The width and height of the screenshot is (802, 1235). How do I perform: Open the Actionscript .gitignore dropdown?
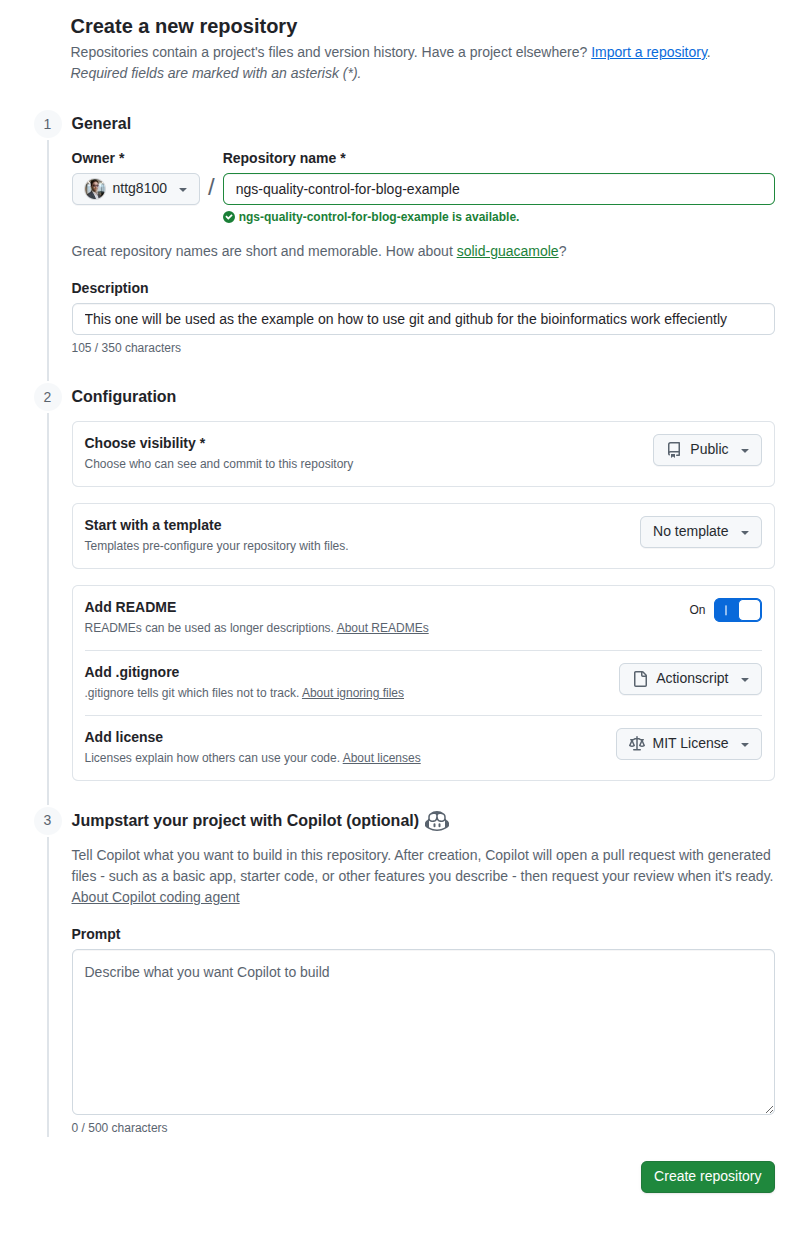(x=690, y=678)
